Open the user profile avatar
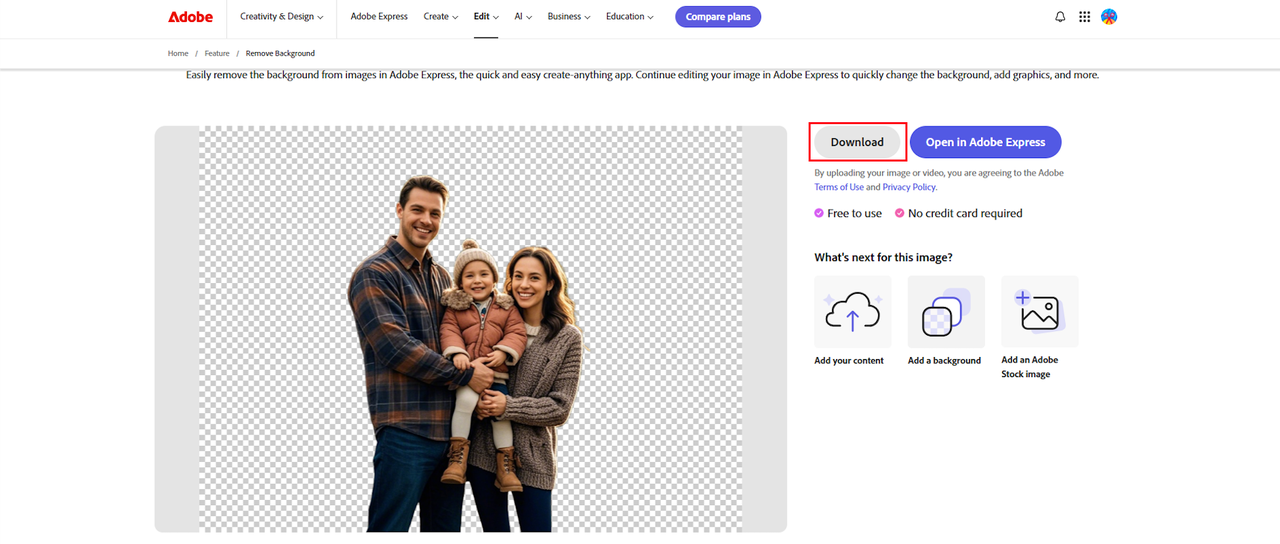 coord(1109,17)
